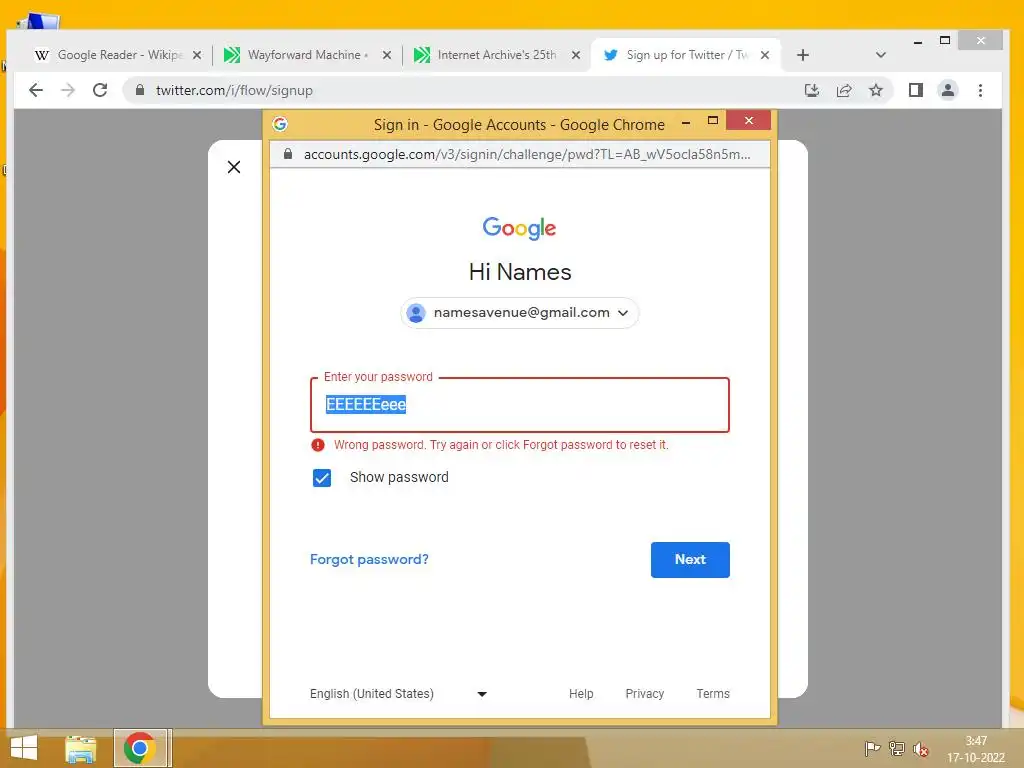Open the English (United States) language dropdown
The width and height of the screenshot is (1024, 768).
(x=398, y=694)
